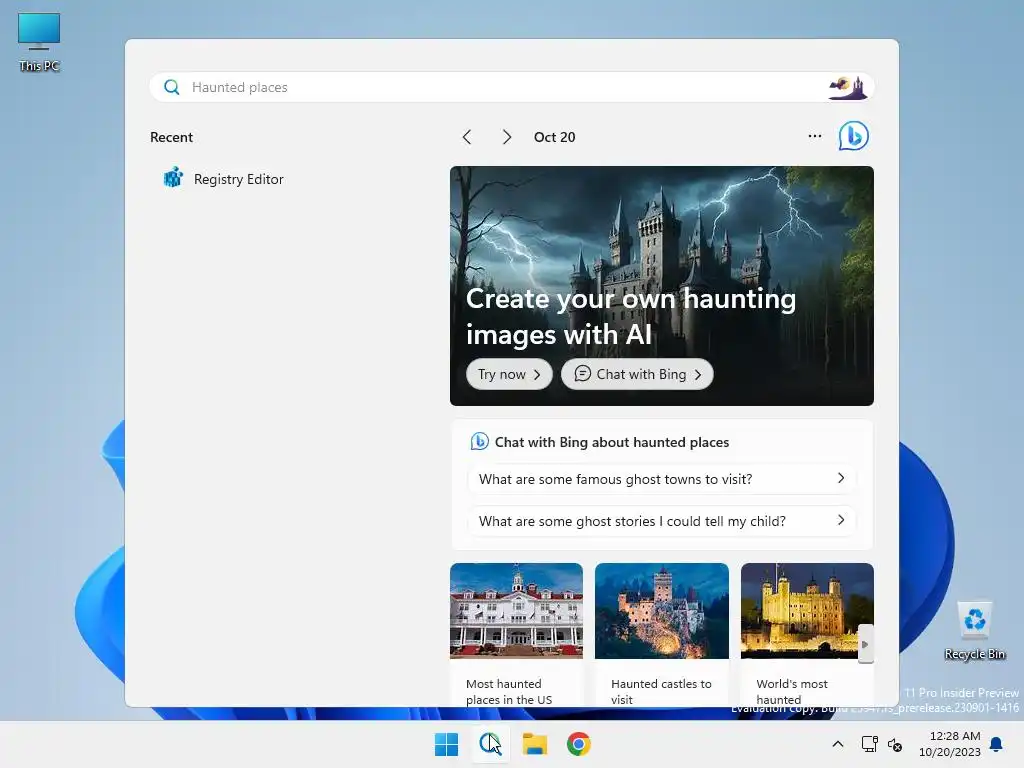This screenshot has height=768, width=1024.
Task: Click chevron on ghost towns suggestion
Action: pos(840,479)
